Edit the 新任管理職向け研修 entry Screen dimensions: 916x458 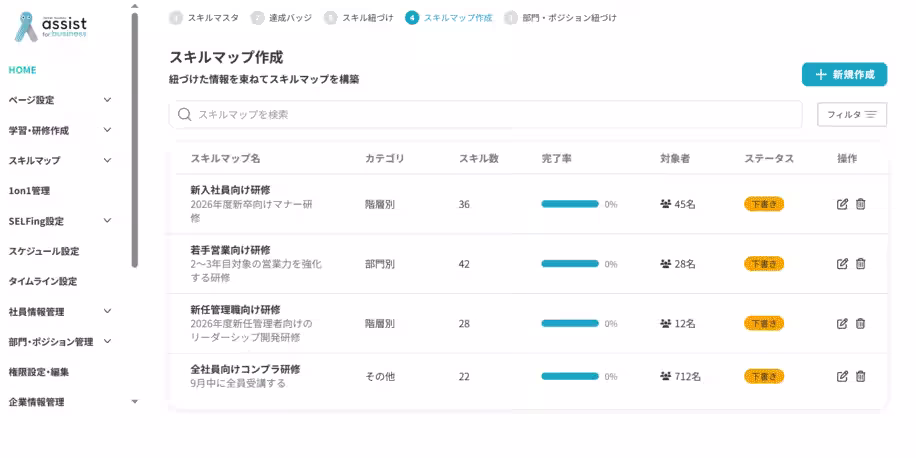point(842,324)
